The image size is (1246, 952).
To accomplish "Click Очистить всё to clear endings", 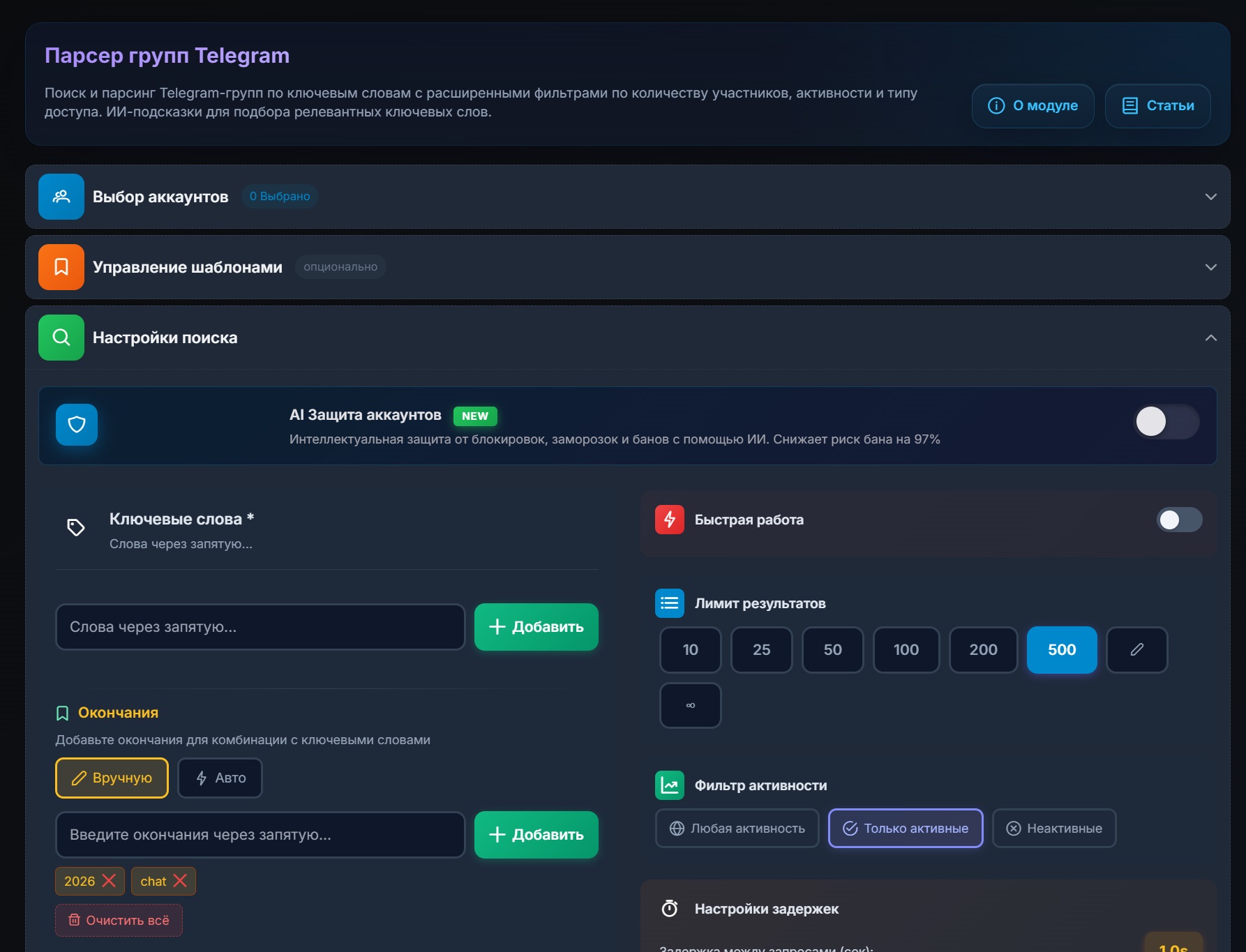I will pyautogui.click(x=119, y=921).
